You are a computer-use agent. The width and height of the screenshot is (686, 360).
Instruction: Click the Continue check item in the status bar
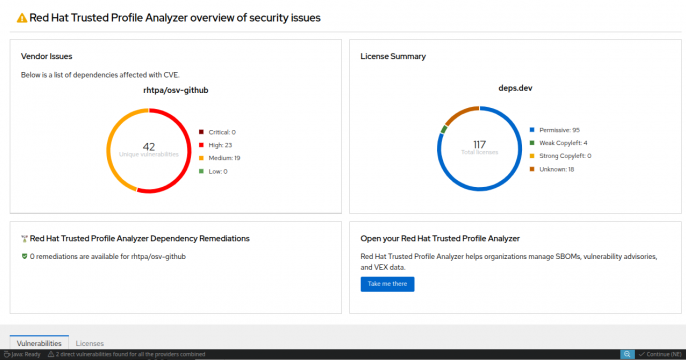click(660, 354)
